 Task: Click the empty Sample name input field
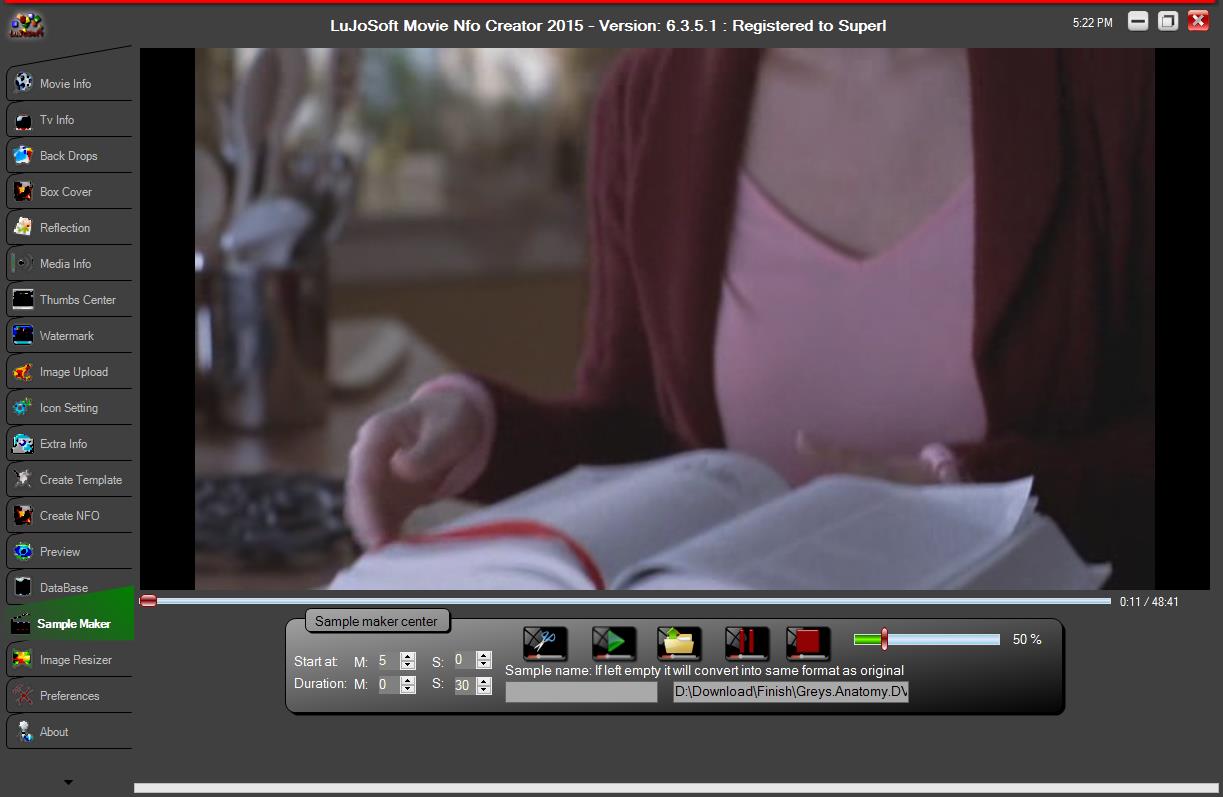(x=581, y=692)
